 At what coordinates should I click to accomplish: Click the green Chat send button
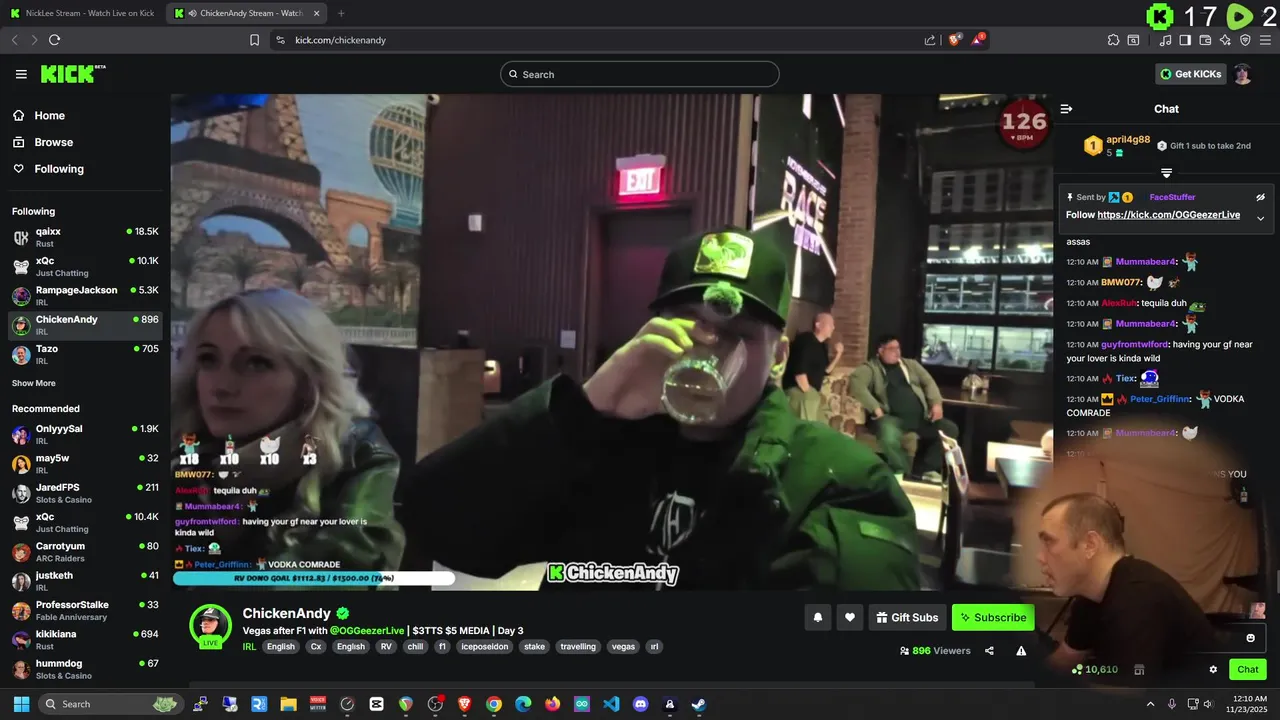click(1248, 670)
